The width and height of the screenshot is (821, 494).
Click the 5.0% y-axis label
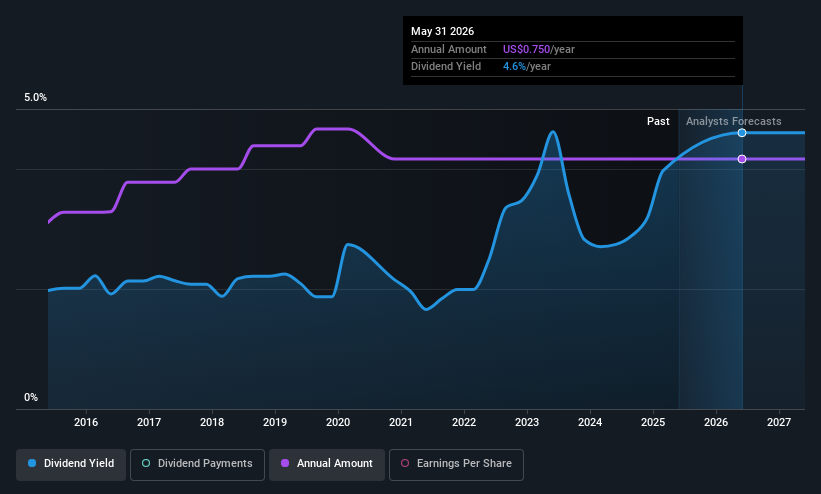(x=36, y=97)
